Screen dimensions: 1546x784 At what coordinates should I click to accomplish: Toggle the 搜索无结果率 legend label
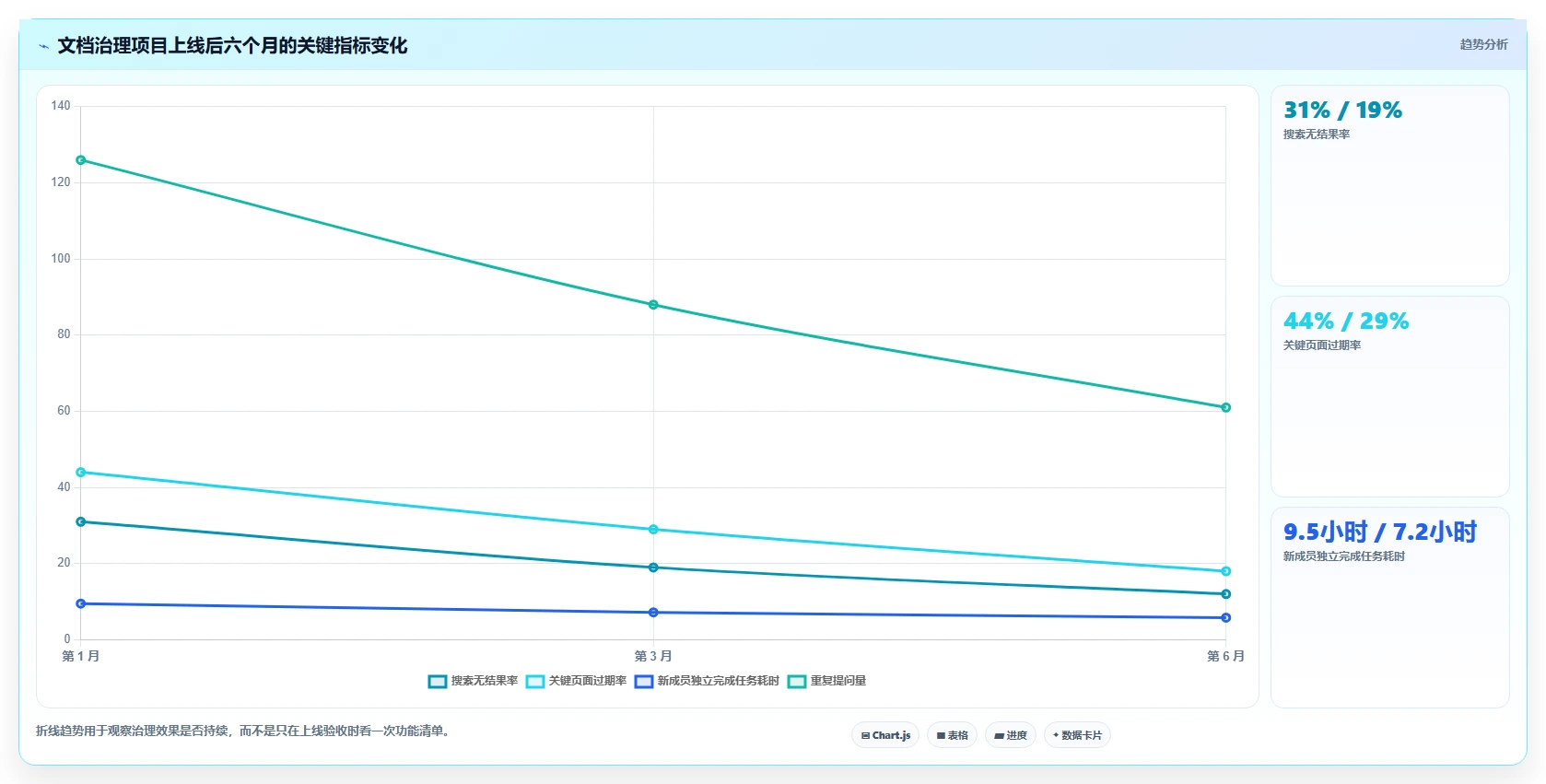tap(485, 681)
